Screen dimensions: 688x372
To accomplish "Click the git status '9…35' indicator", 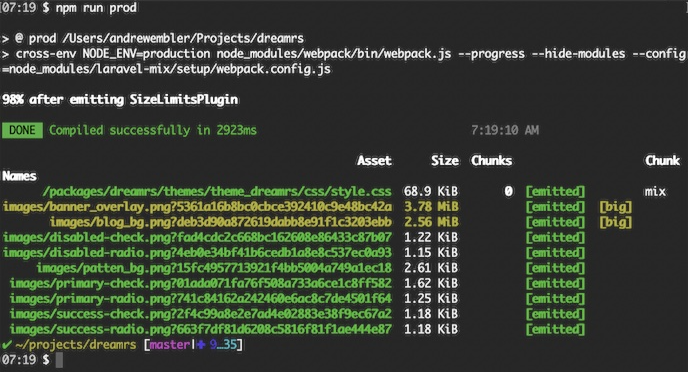I will coord(223,345).
